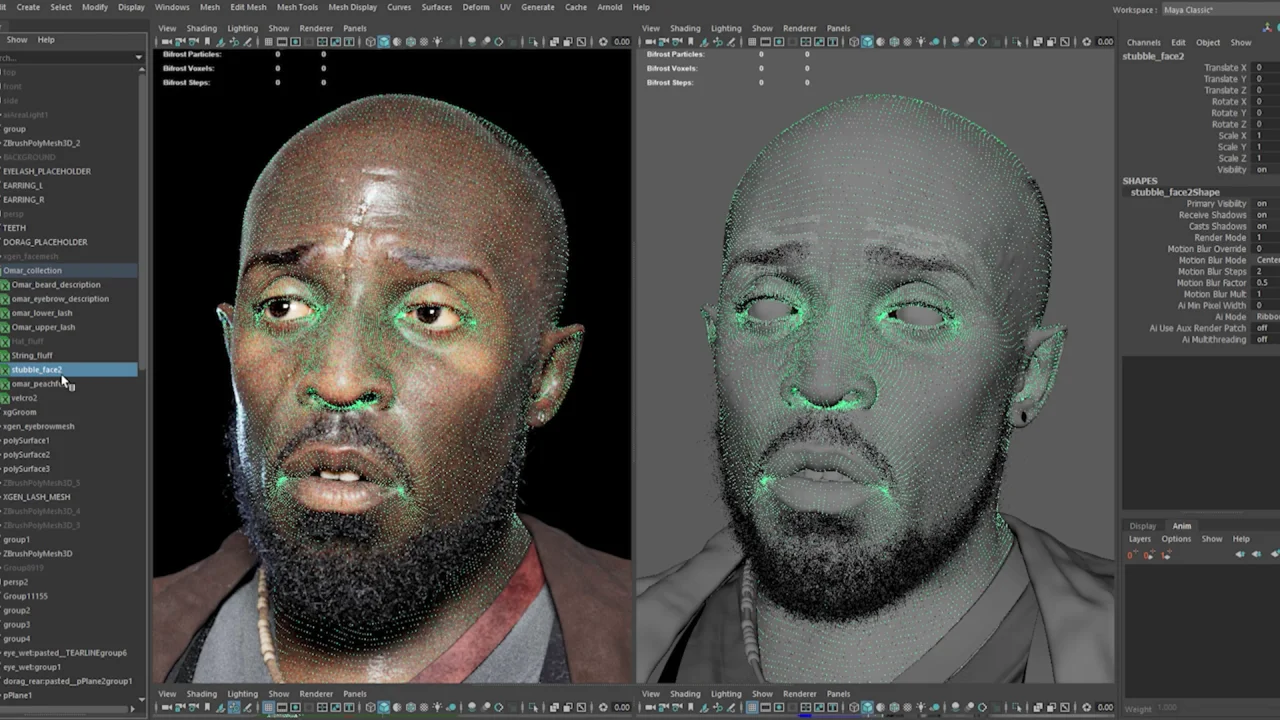Open Ai Mode value dropdown

(1267, 317)
